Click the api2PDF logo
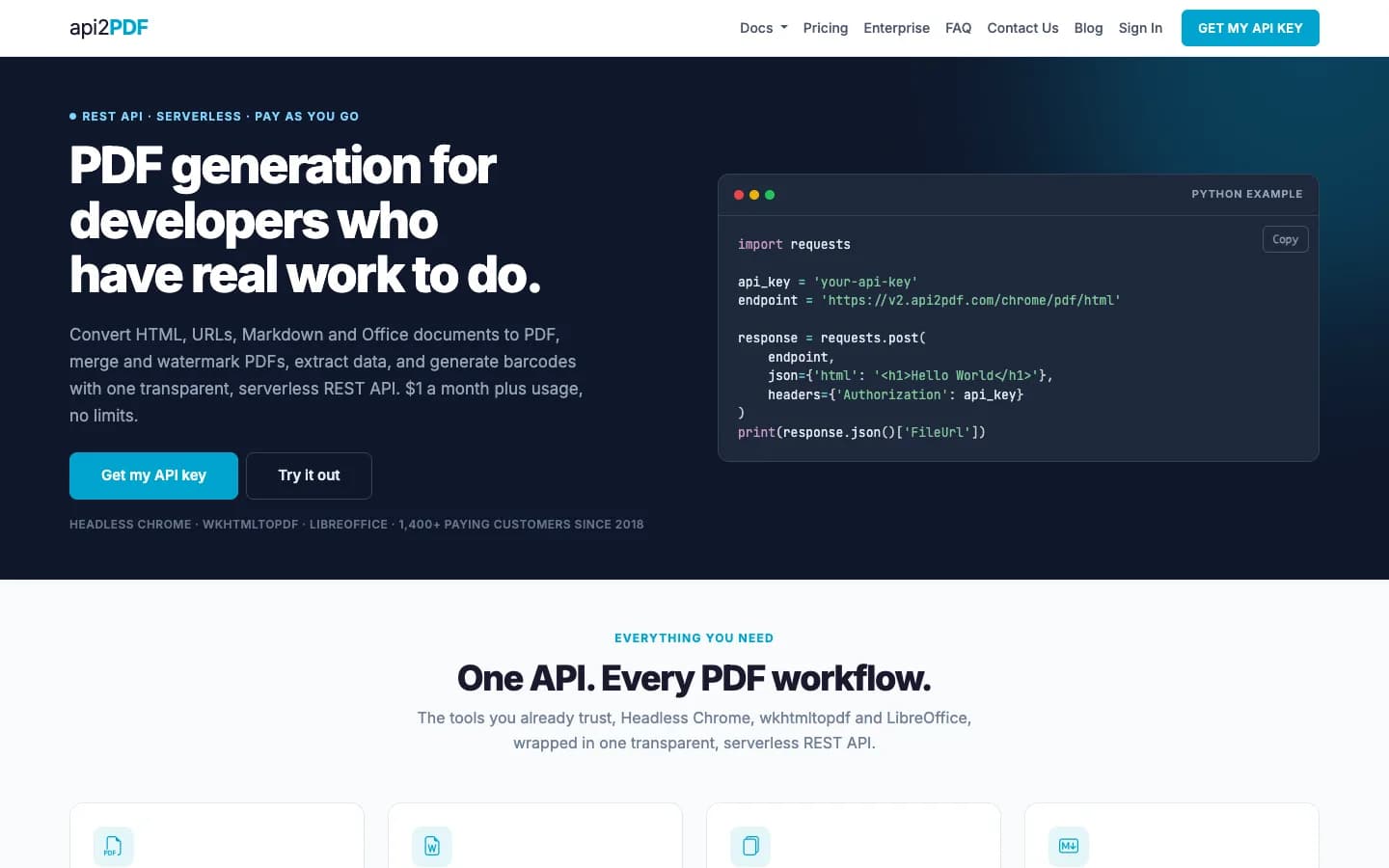 (109, 28)
